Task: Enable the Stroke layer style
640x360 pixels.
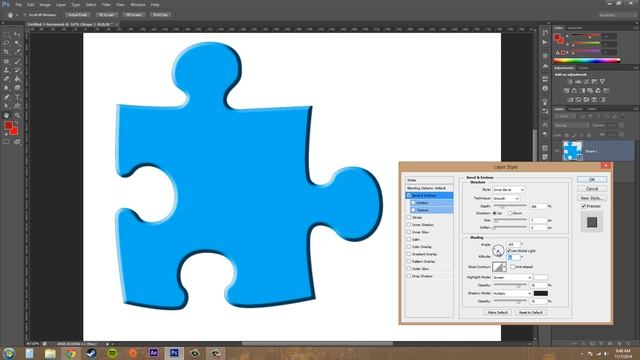Action: tap(409, 218)
